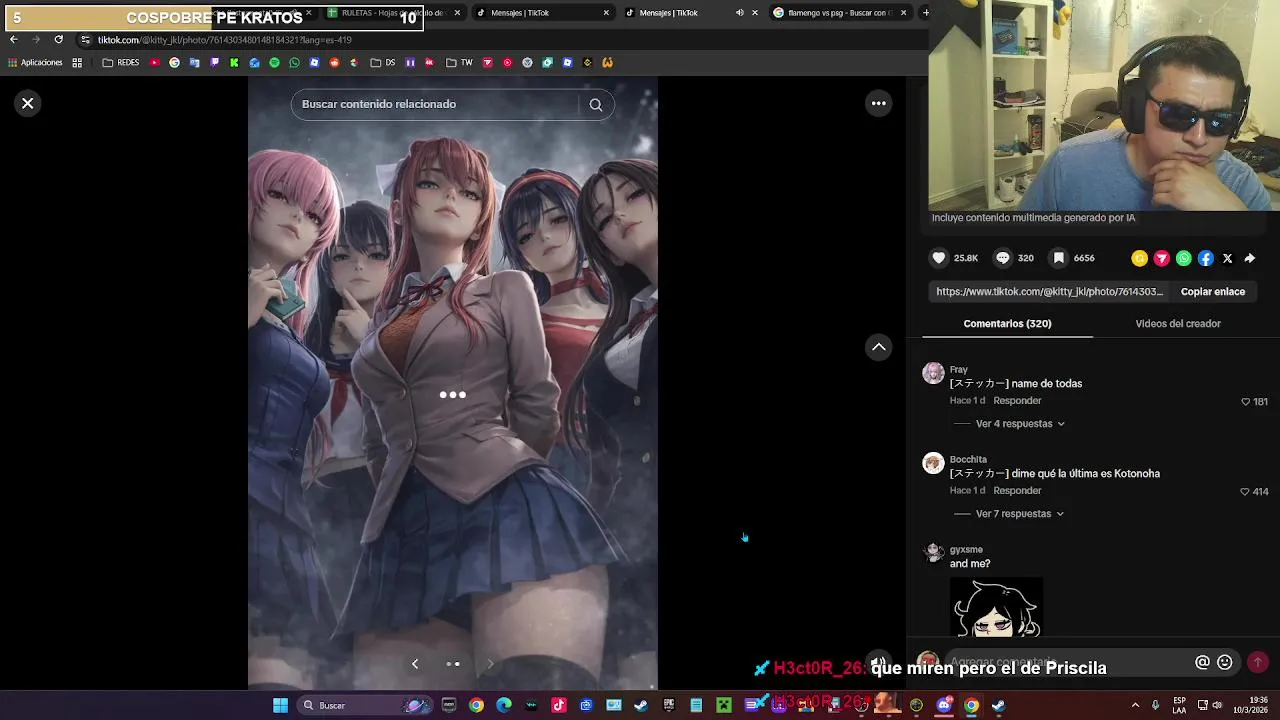Image resolution: width=1280 pixels, height=720 pixels.
Task: Show hidden system tray icons chevron
Action: (1135, 705)
